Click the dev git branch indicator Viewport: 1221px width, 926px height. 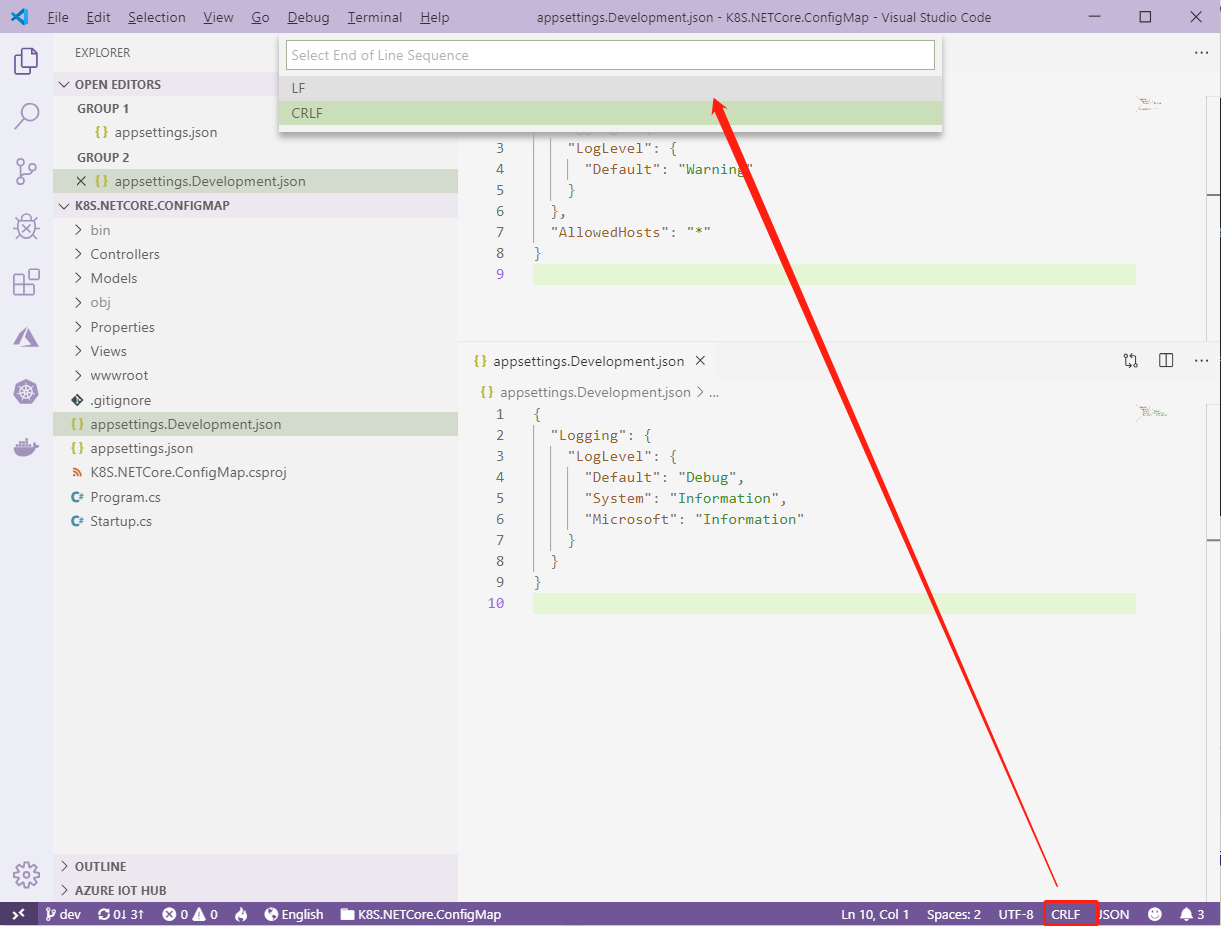(x=63, y=914)
